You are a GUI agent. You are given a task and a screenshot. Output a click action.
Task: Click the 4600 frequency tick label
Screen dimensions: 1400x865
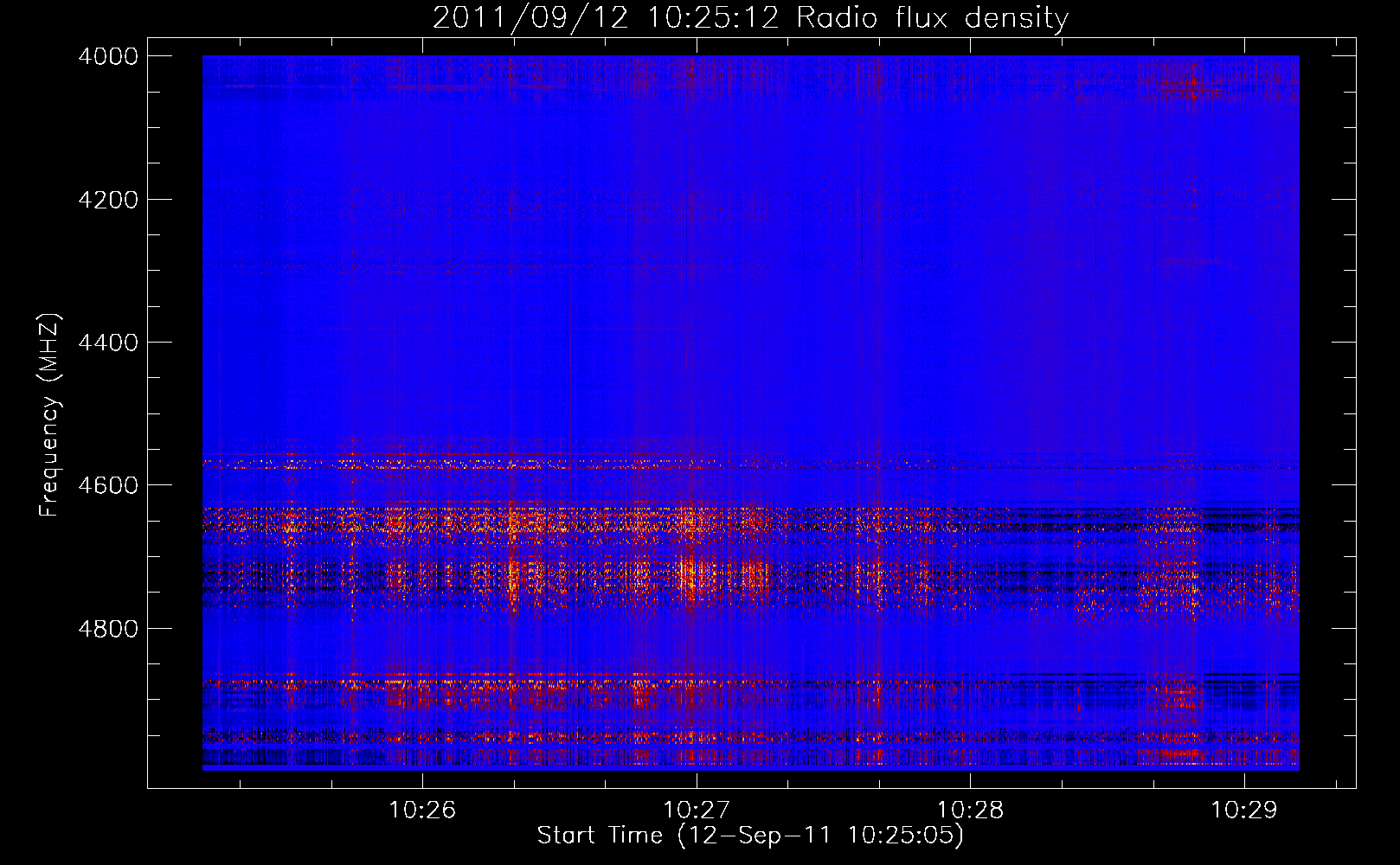[x=108, y=485]
